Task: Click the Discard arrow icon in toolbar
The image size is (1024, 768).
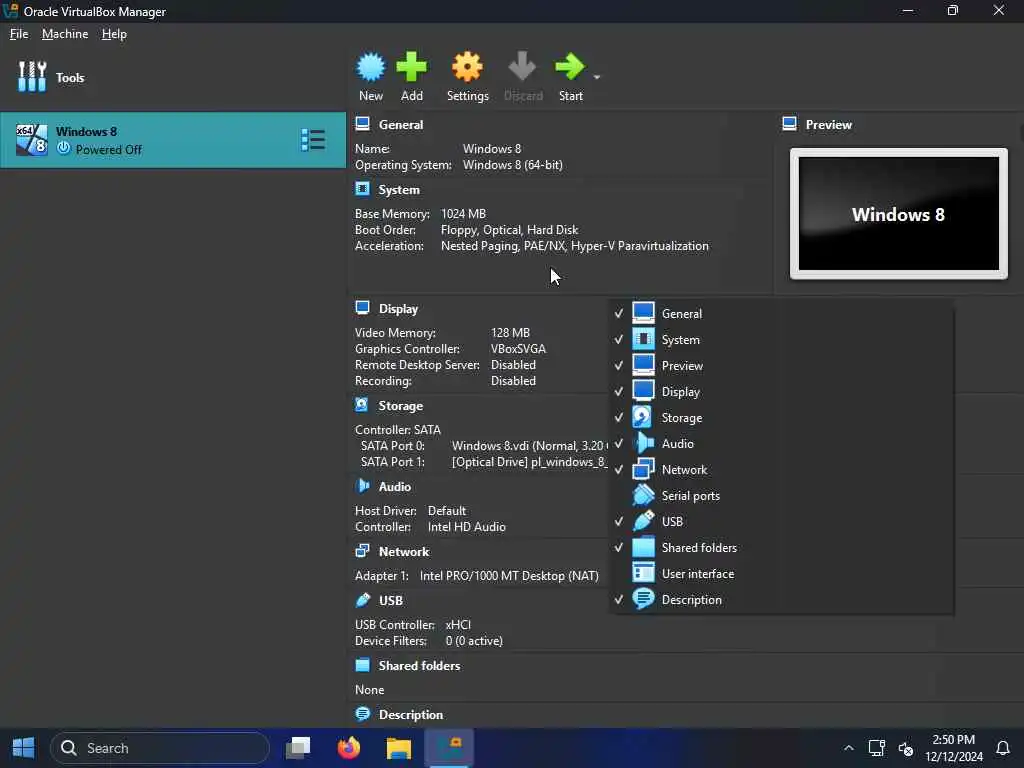Action: point(522,67)
